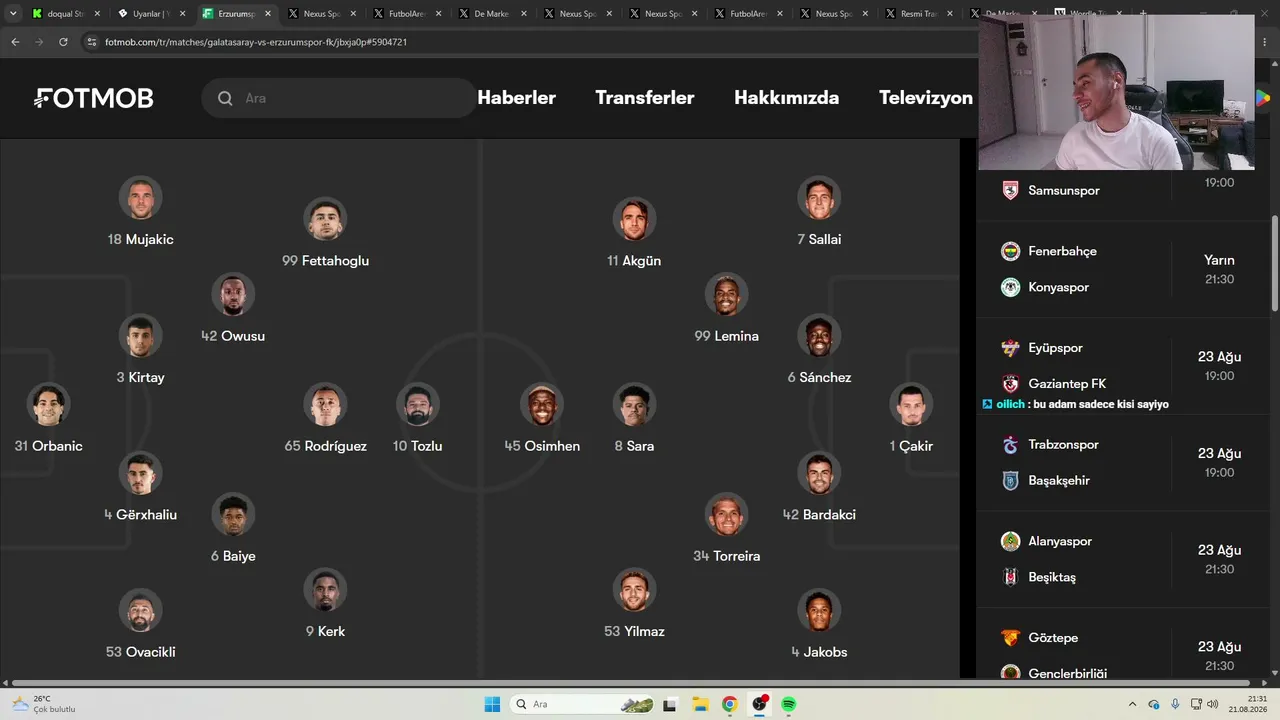Open Task View from the taskbar

(670, 704)
